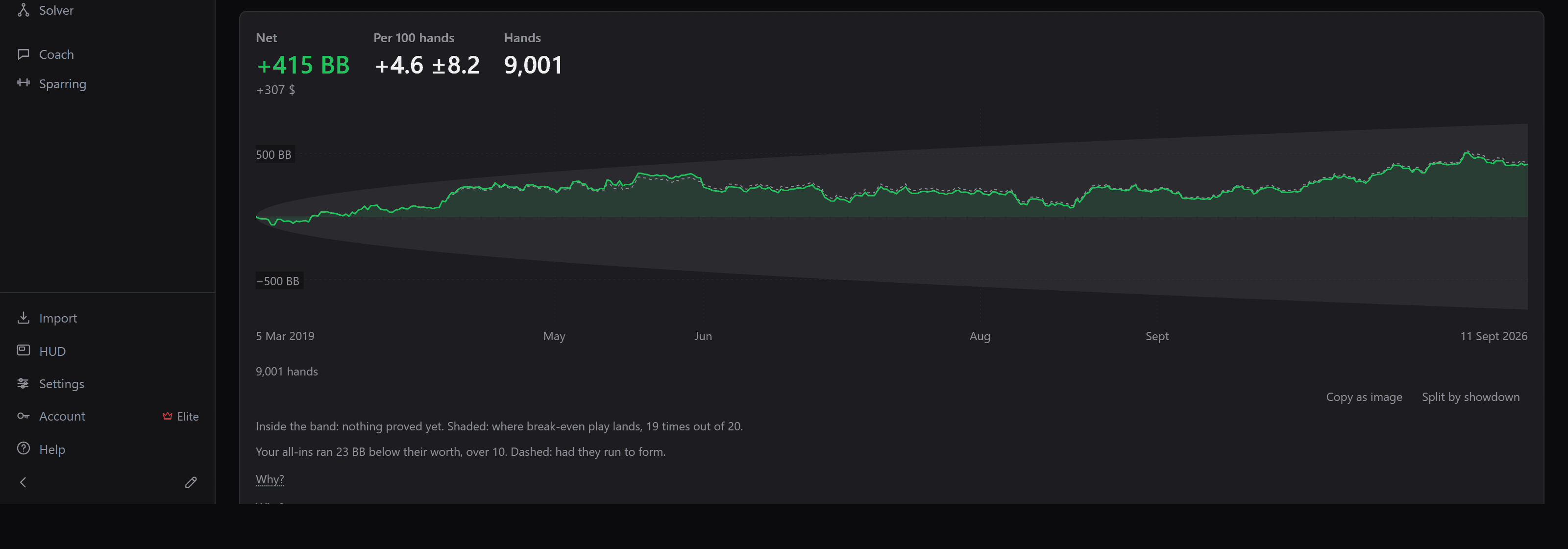Click the Why? link
Image resolution: width=1568 pixels, height=549 pixels.
pyautogui.click(x=269, y=479)
